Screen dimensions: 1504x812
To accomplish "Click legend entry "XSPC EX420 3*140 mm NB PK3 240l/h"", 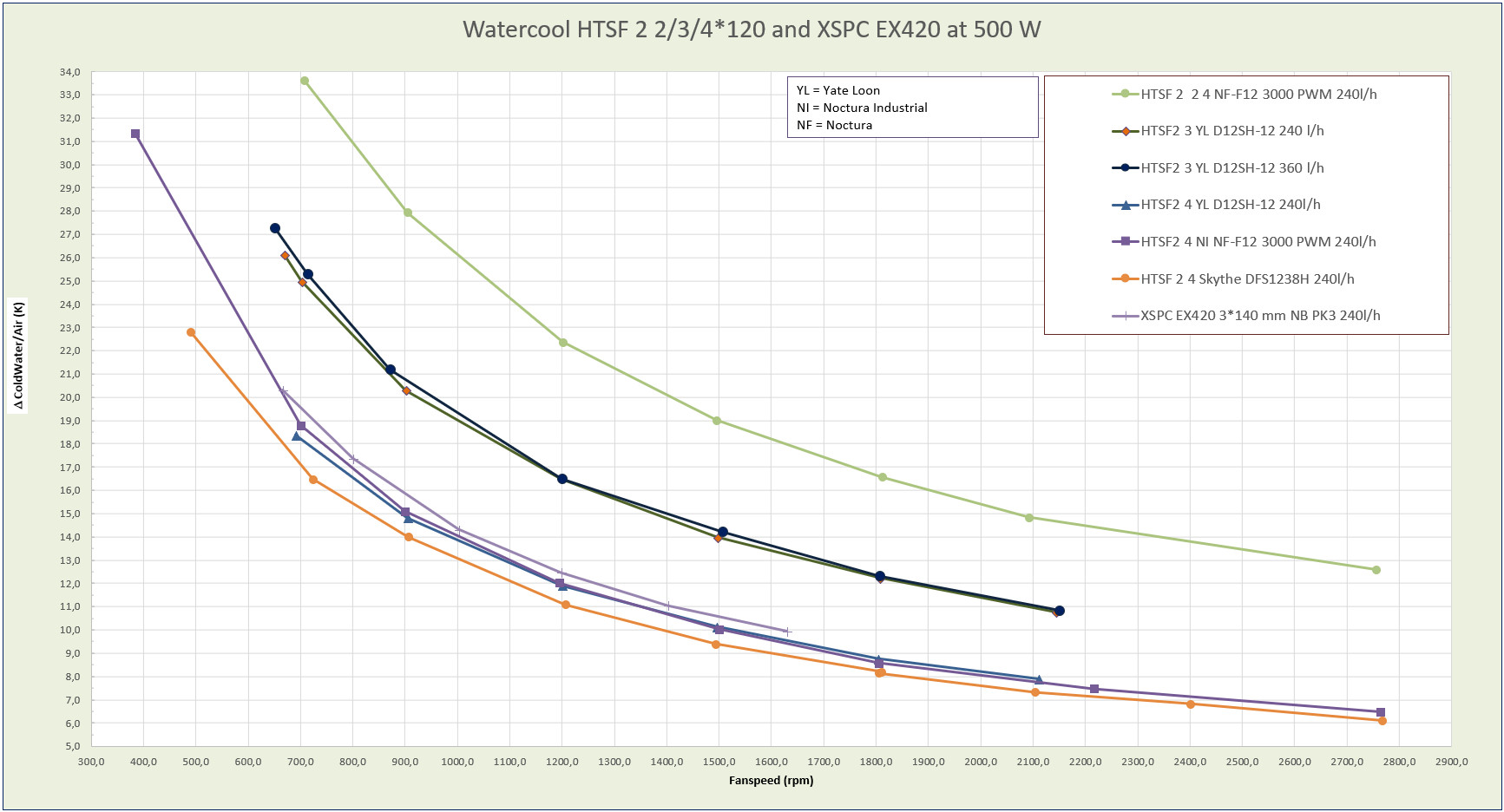I will click(x=1246, y=316).
